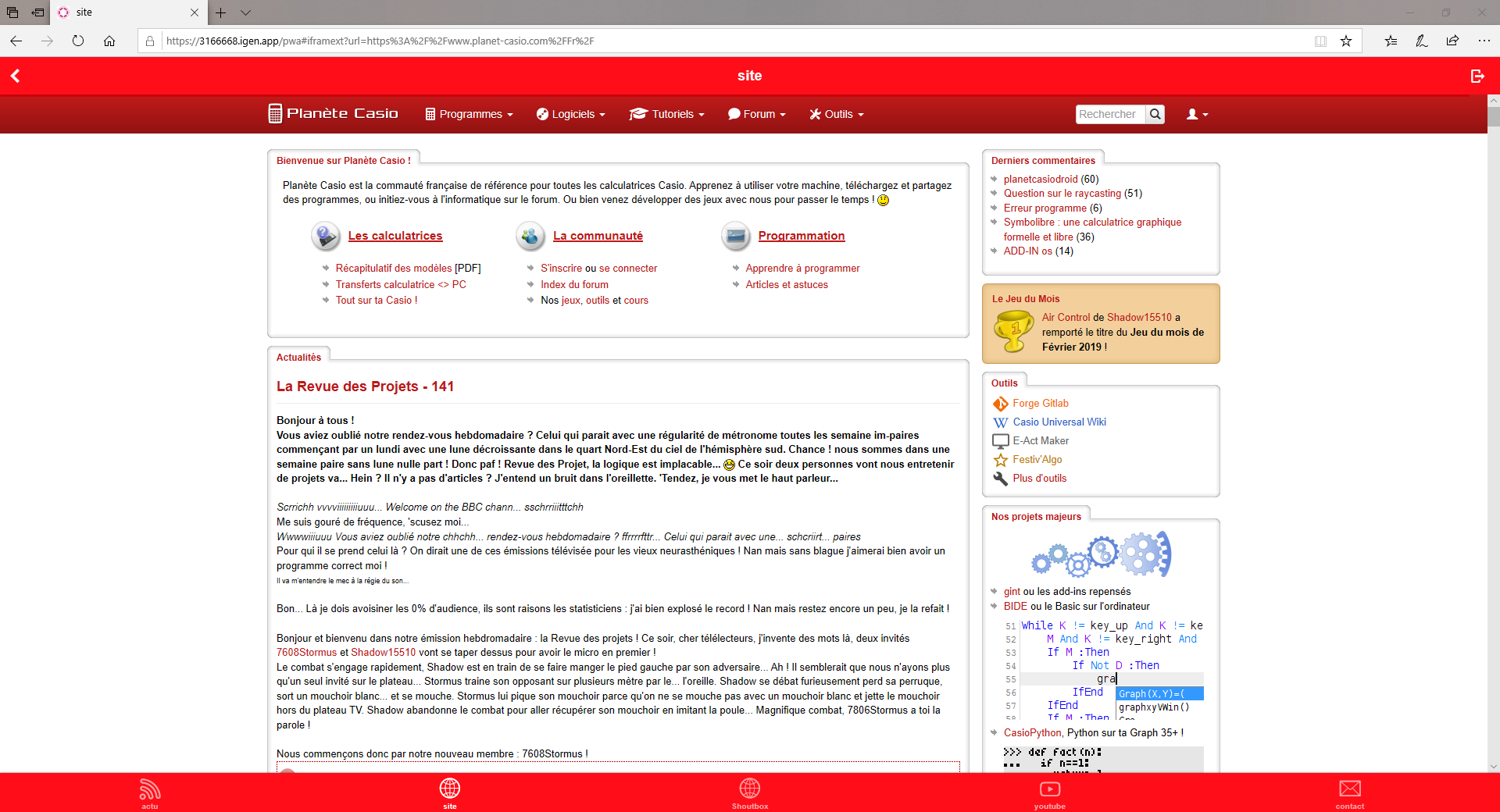This screenshot has height=812, width=1500.
Task: Open Programmation heading link
Action: click(802, 236)
